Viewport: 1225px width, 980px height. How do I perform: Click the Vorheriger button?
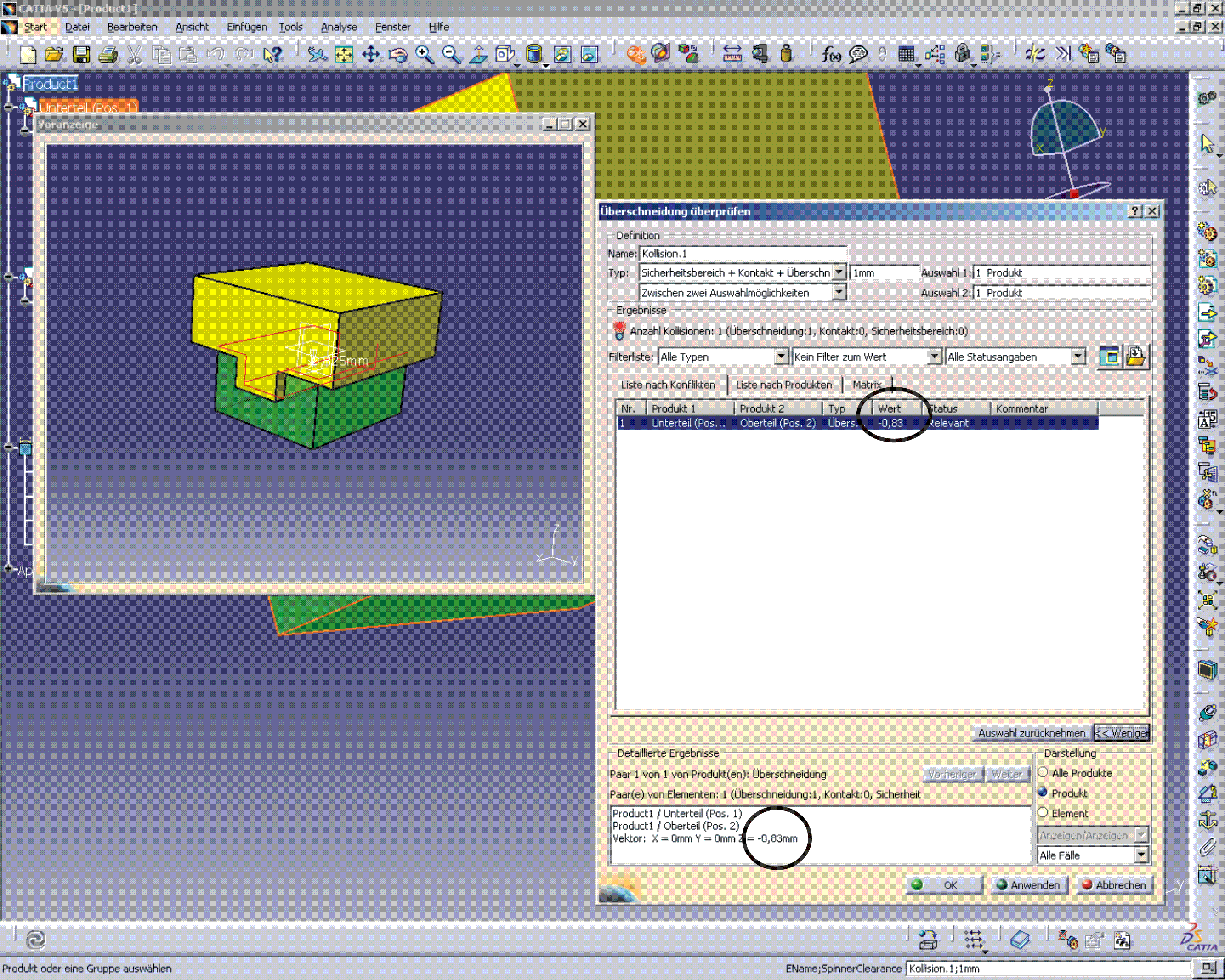pos(952,774)
